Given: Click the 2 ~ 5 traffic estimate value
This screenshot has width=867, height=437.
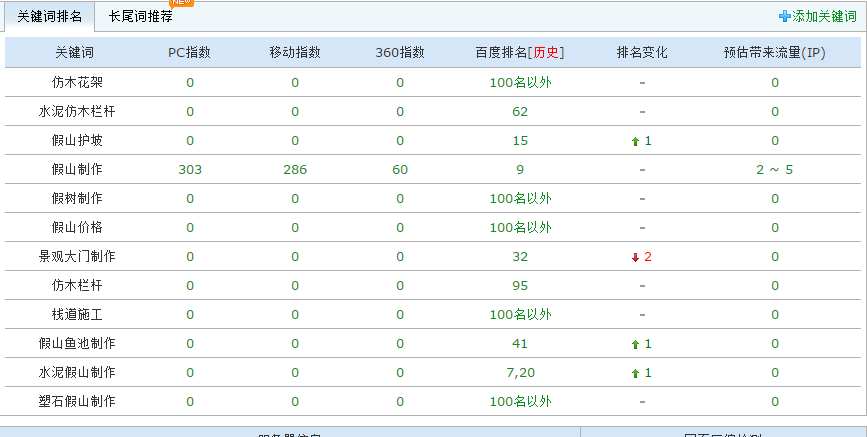Looking at the screenshot, I should click(774, 170).
